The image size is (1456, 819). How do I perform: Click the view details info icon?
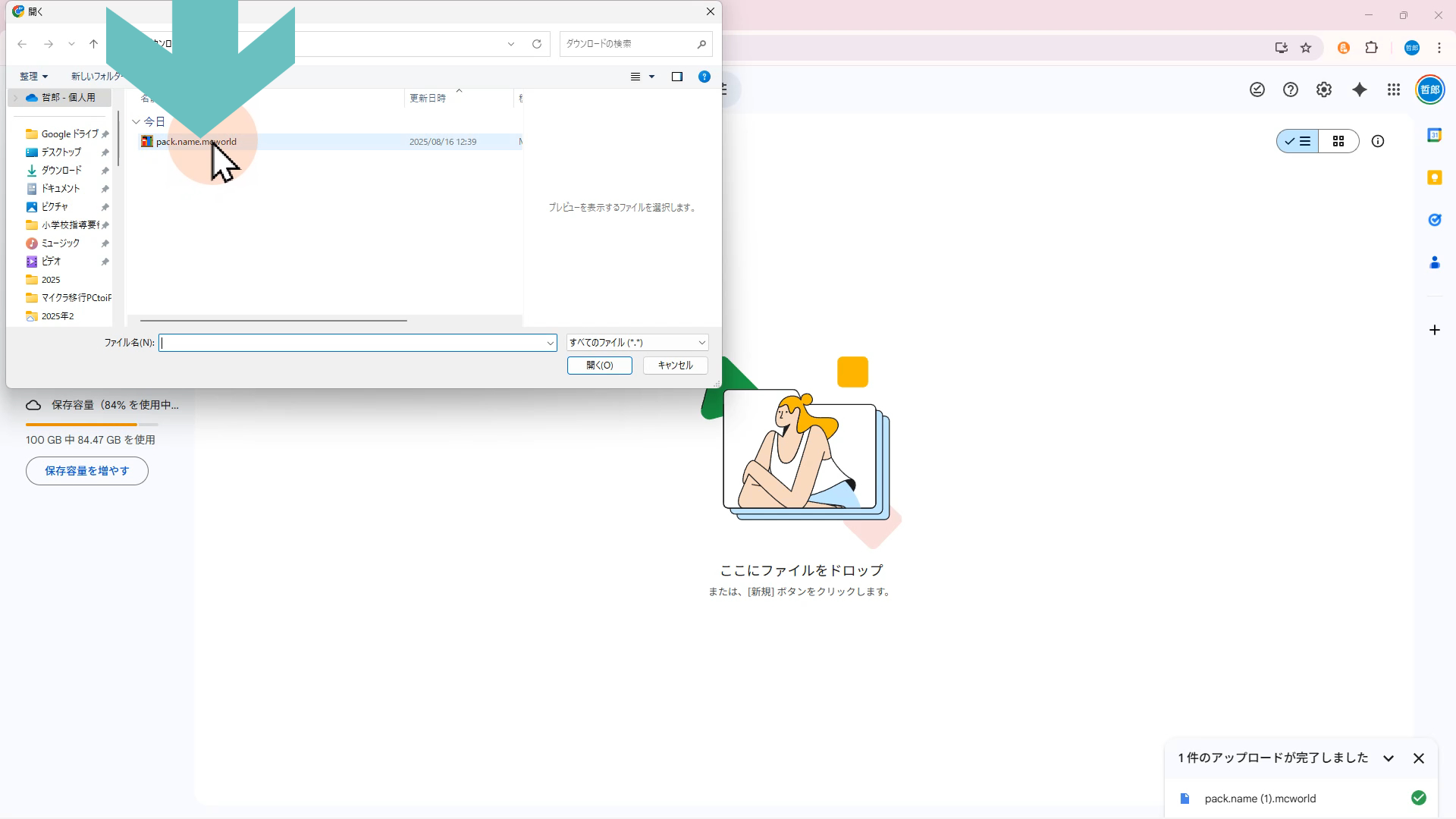pos(1378,142)
